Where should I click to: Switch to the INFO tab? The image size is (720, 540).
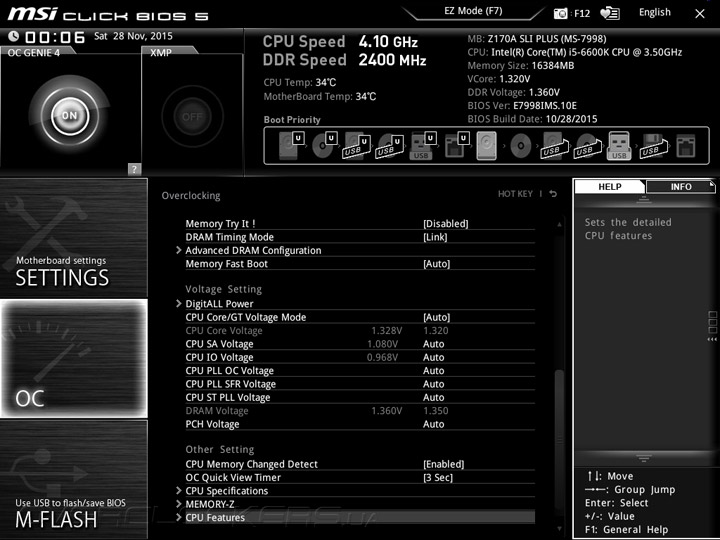tap(681, 186)
